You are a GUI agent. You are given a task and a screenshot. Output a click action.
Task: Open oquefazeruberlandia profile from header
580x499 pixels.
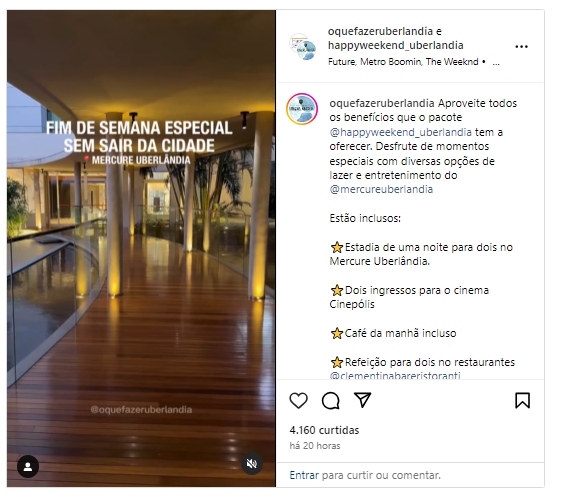coord(380,31)
